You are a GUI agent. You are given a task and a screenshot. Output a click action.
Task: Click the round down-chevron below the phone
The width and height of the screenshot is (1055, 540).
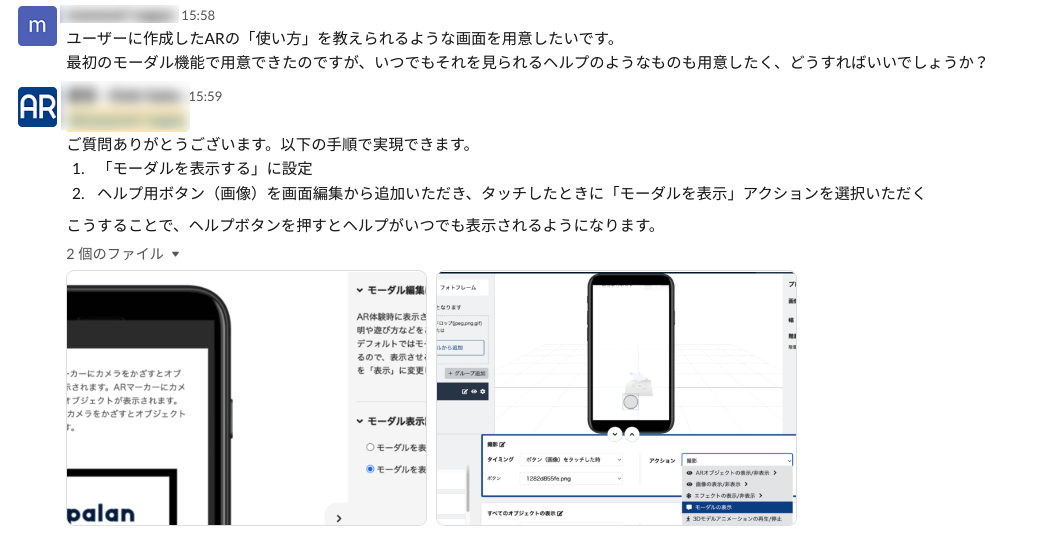[615, 434]
